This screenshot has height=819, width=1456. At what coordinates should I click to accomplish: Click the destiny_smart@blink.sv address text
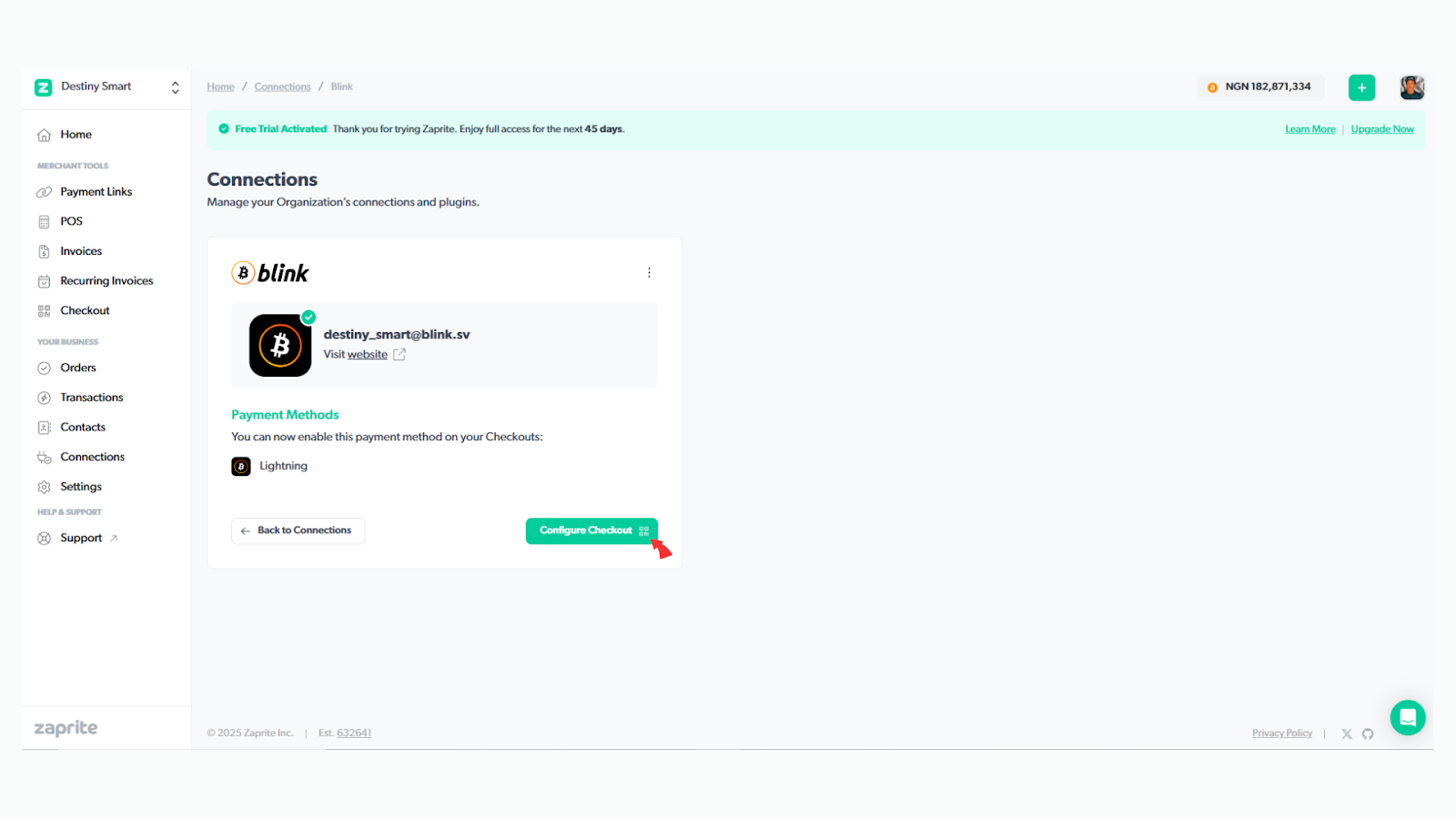(x=397, y=335)
